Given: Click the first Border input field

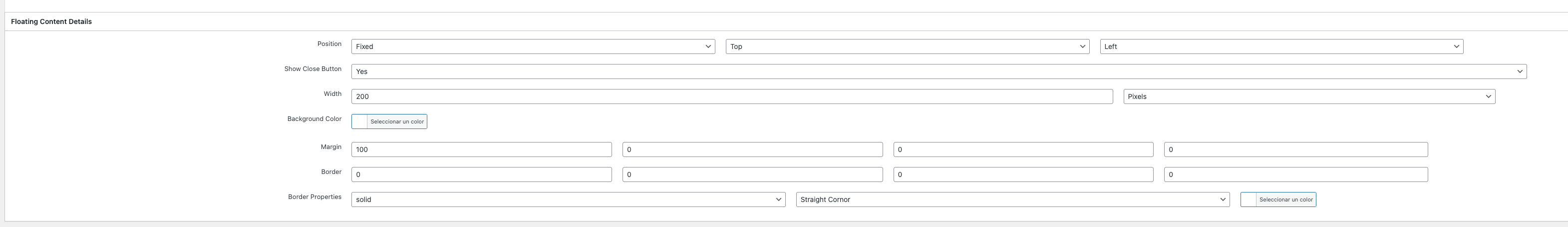Looking at the screenshot, I should click(481, 174).
